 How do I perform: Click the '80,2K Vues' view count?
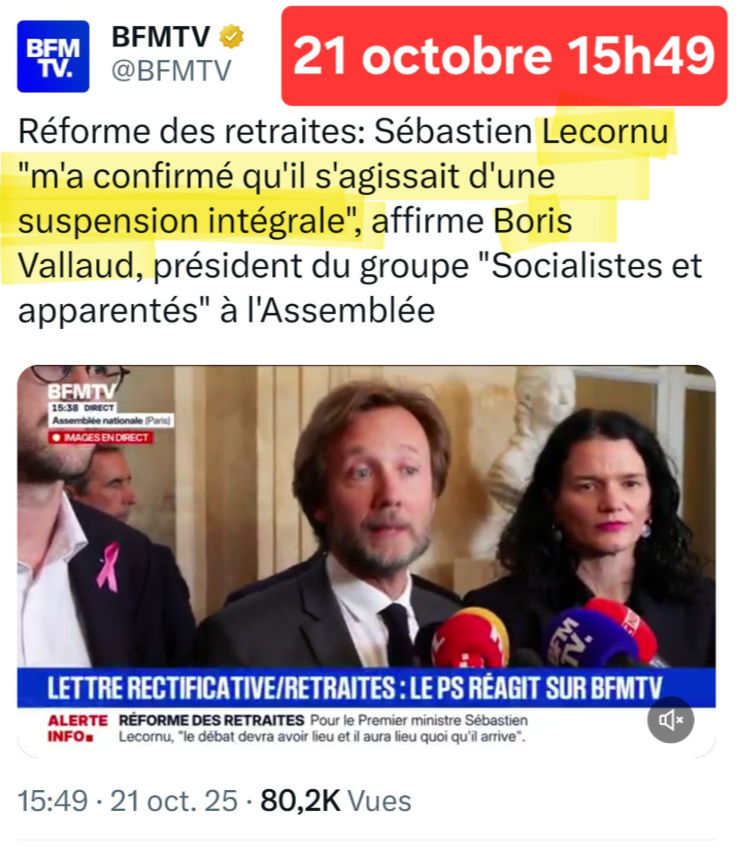pos(336,801)
